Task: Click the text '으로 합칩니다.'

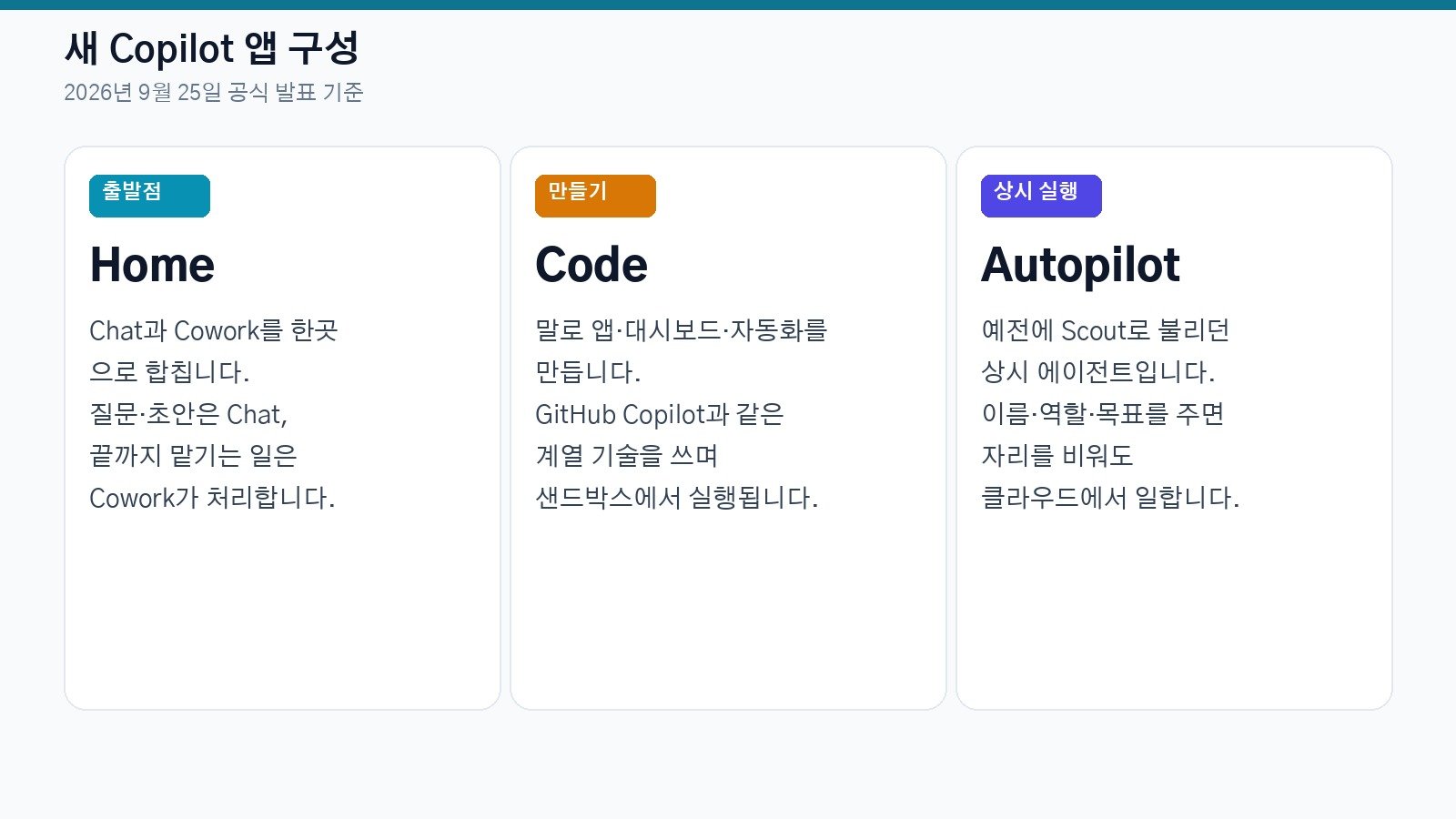Action: click(169, 372)
